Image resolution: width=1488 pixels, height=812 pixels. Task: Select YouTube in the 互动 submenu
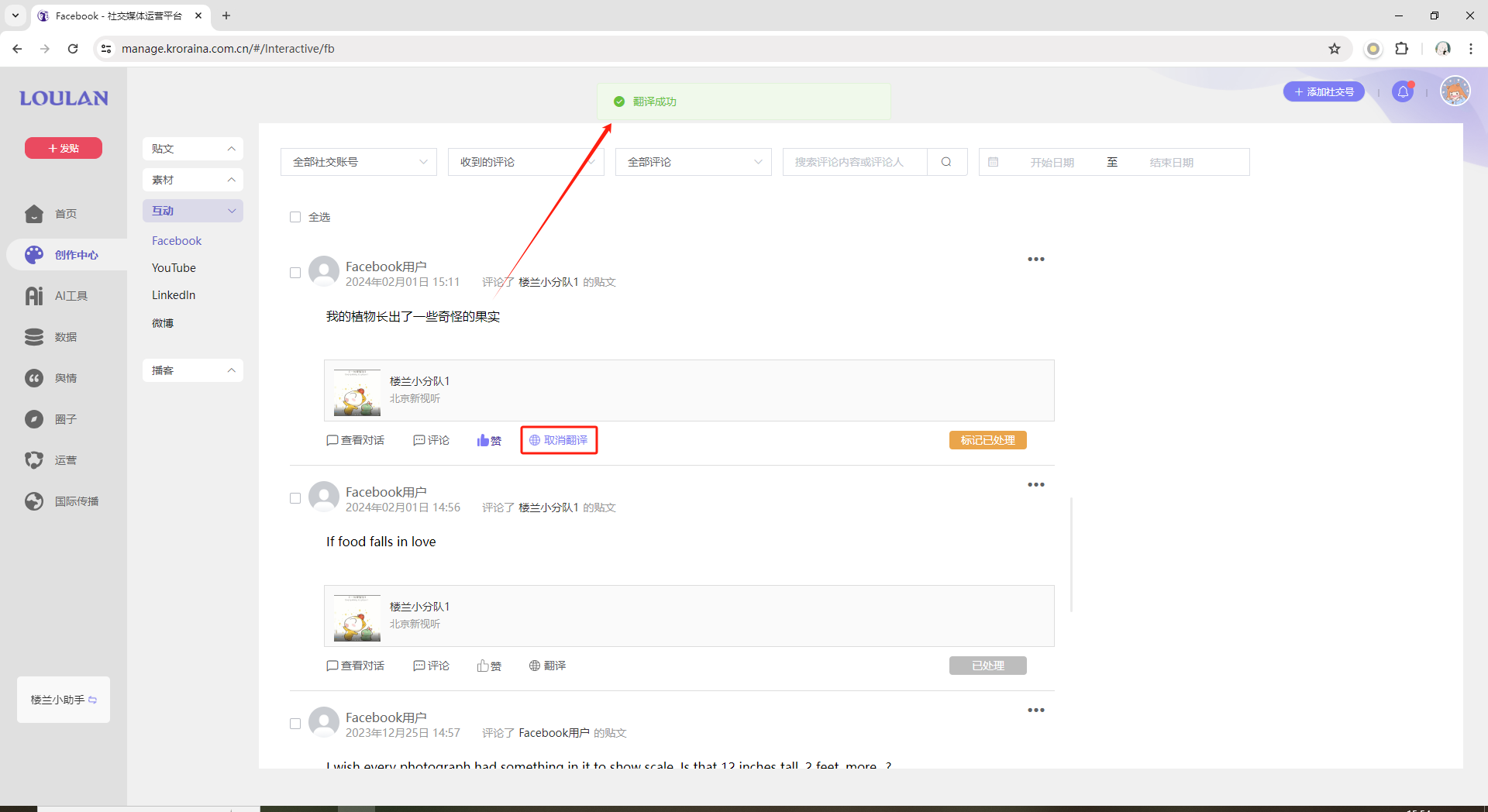coord(174,268)
